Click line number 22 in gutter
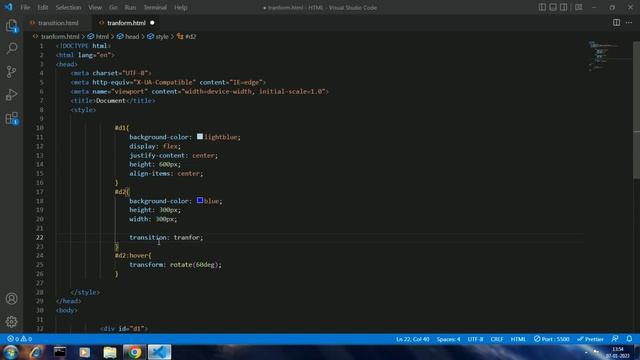 pos(40,237)
